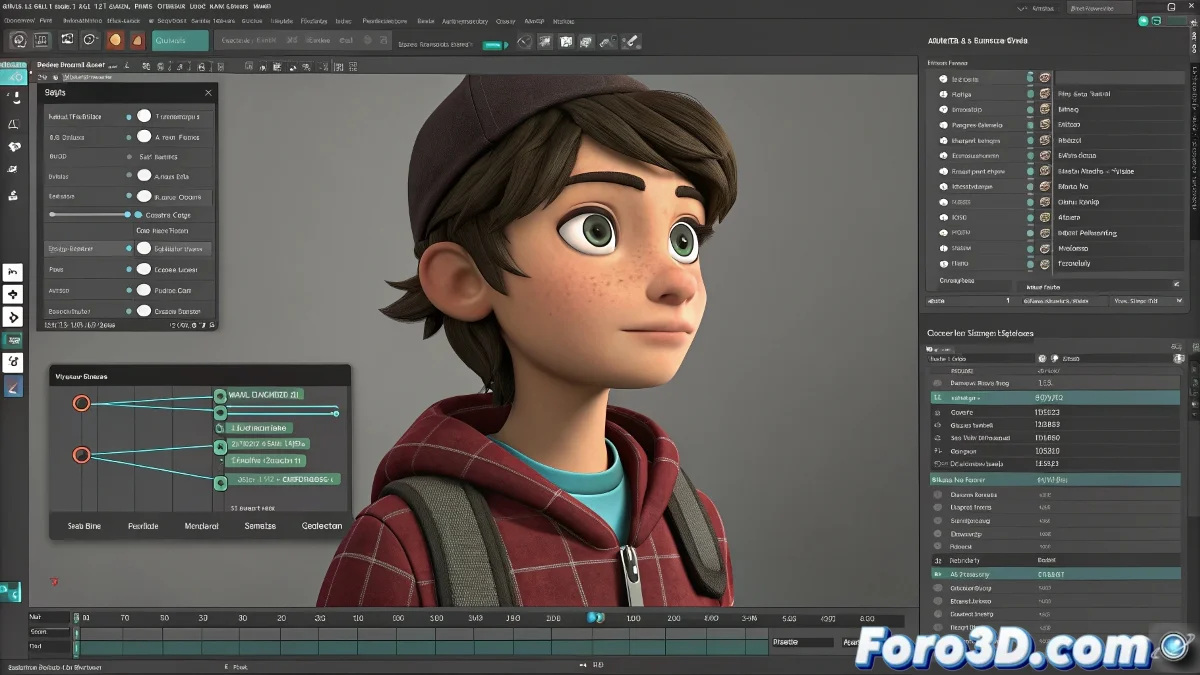Select the green Déroifve node label
The height and width of the screenshot is (675, 1200).
[x=265, y=460]
